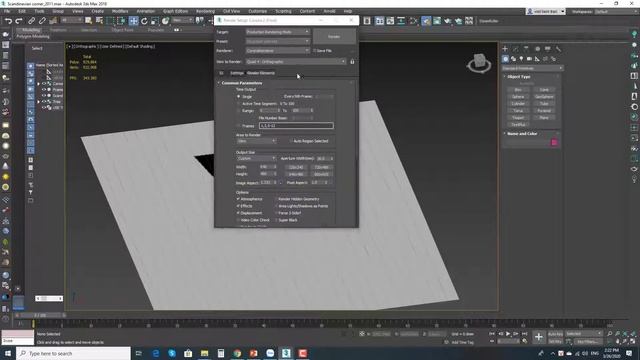Switch to the Settings tab in Render Setup
Image resolution: width=640 pixels, height=360 pixels.
click(236, 73)
